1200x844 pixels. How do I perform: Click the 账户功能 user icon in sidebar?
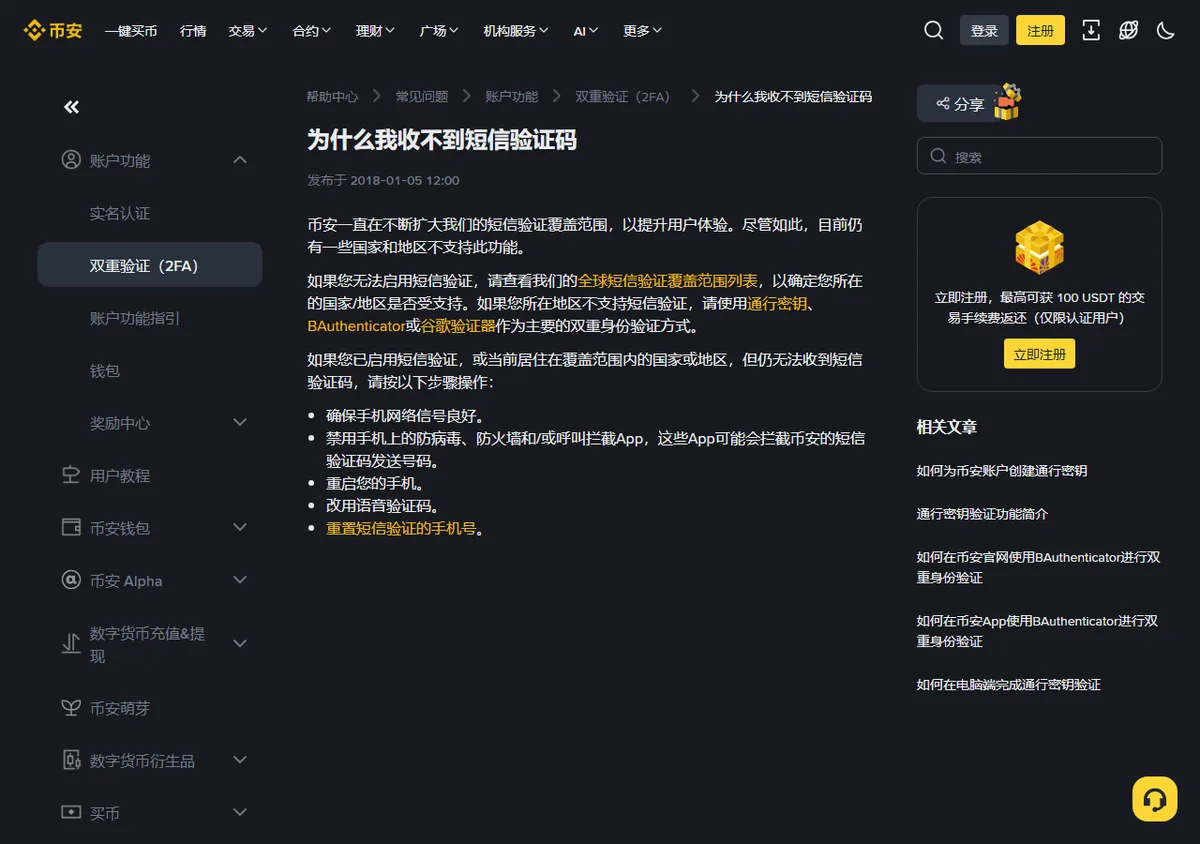pos(71,160)
